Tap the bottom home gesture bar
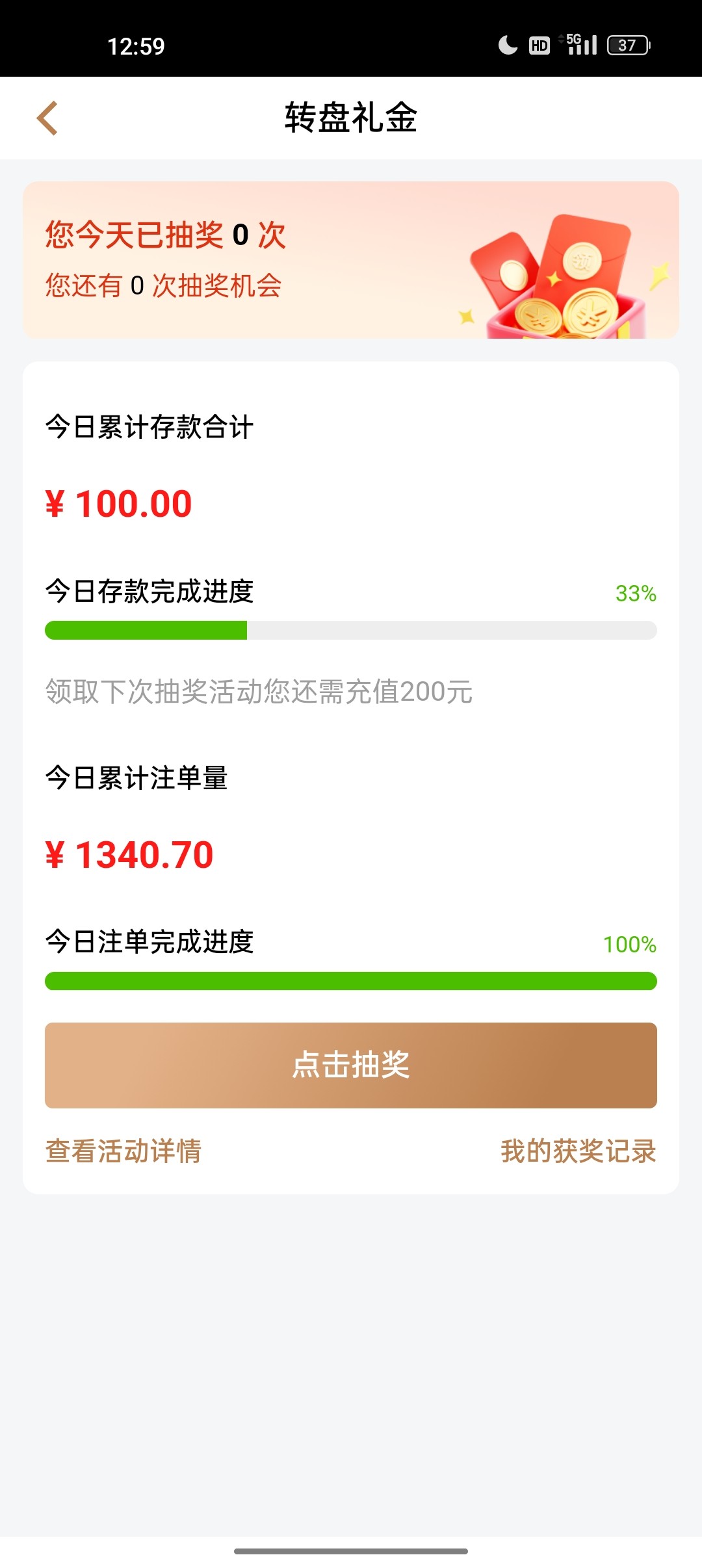The image size is (702, 1568). click(351, 1551)
